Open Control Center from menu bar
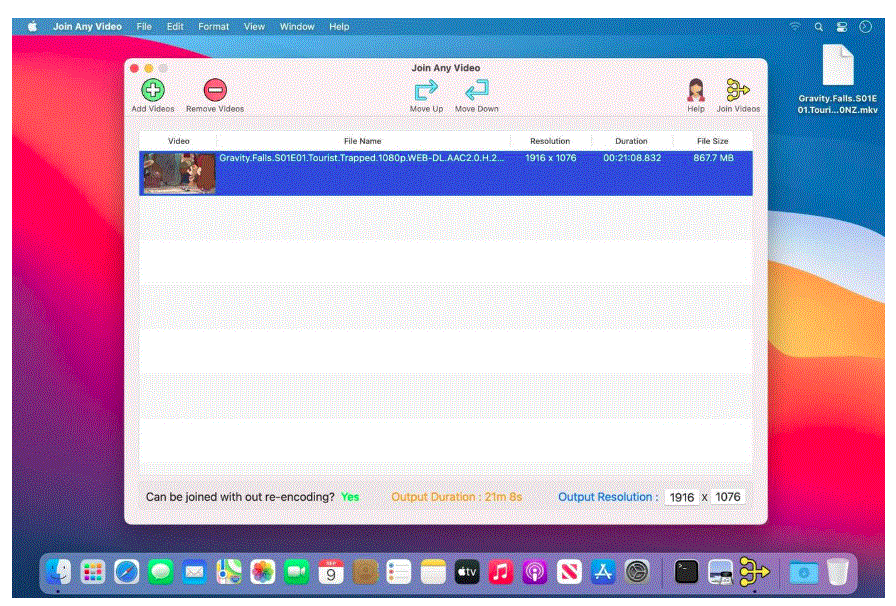 click(842, 27)
